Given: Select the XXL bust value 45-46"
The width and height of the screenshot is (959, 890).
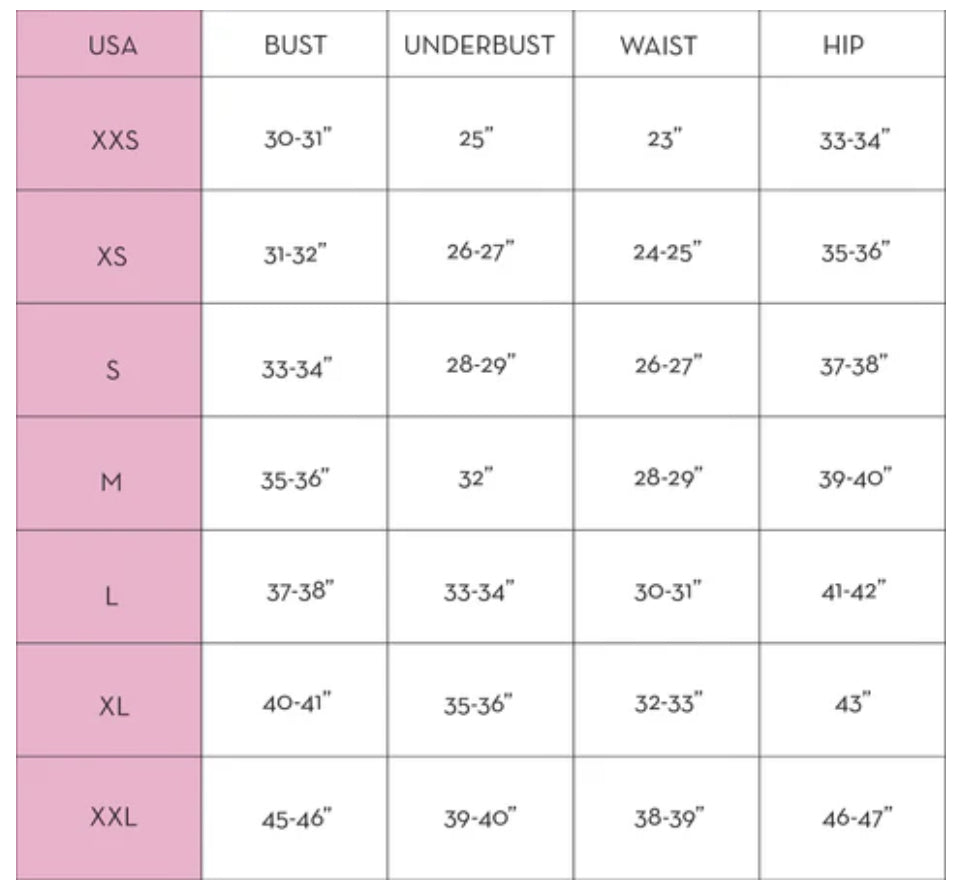Looking at the screenshot, I should tap(297, 819).
